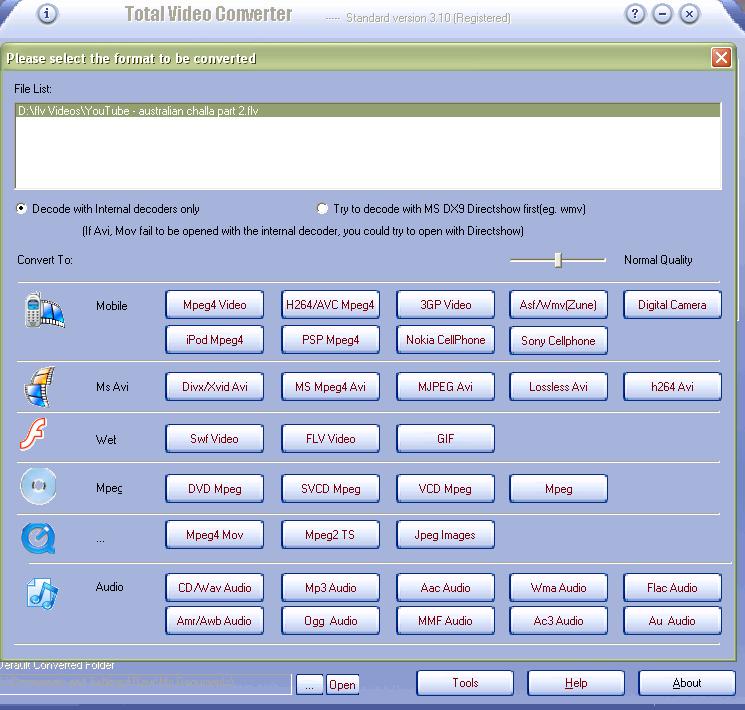The width and height of the screenshot is (745, 710).
Task: Click the QuickTime category icon
Action: coord(38,538)
